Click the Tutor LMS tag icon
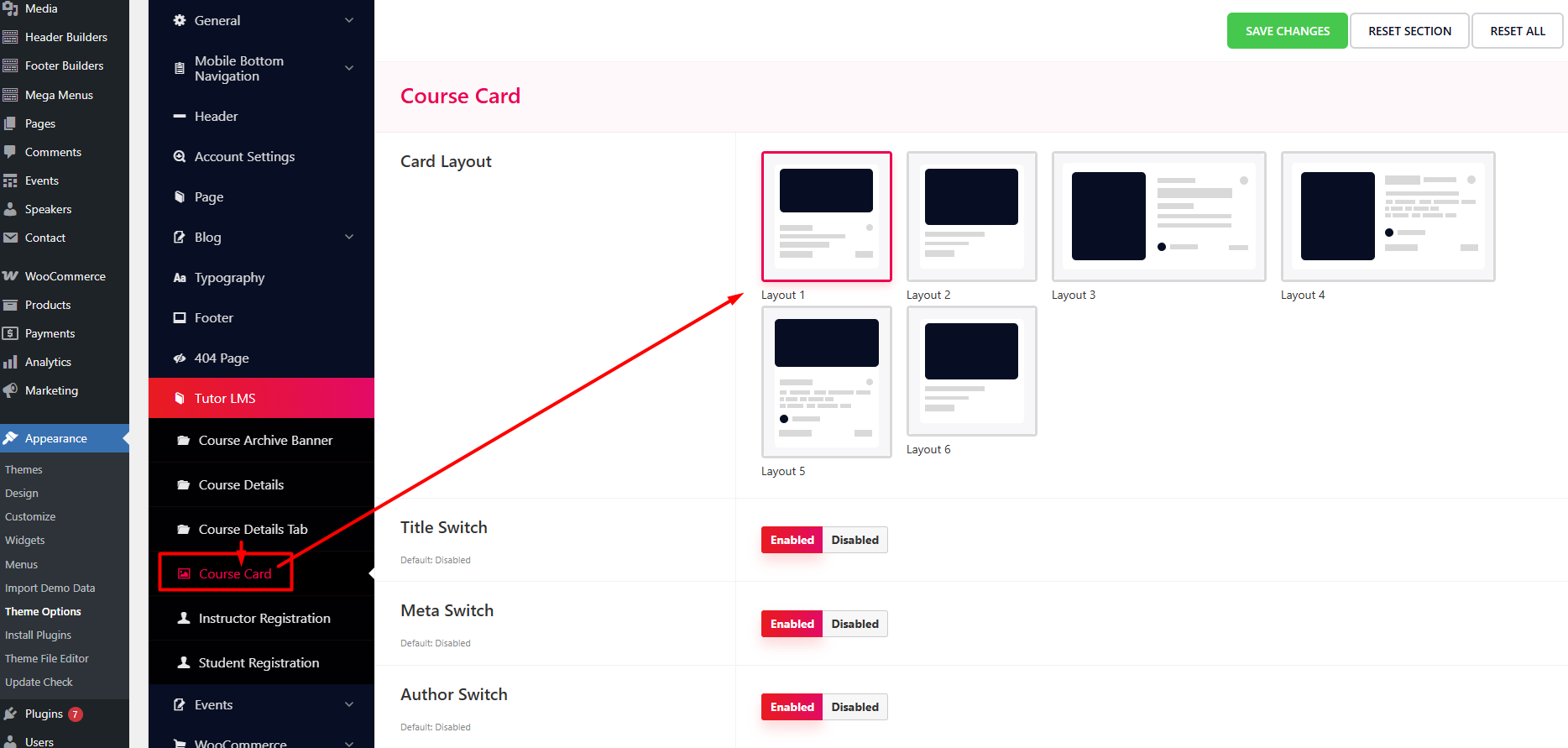This screenshot has height=748, width=1568. (179, 398)
